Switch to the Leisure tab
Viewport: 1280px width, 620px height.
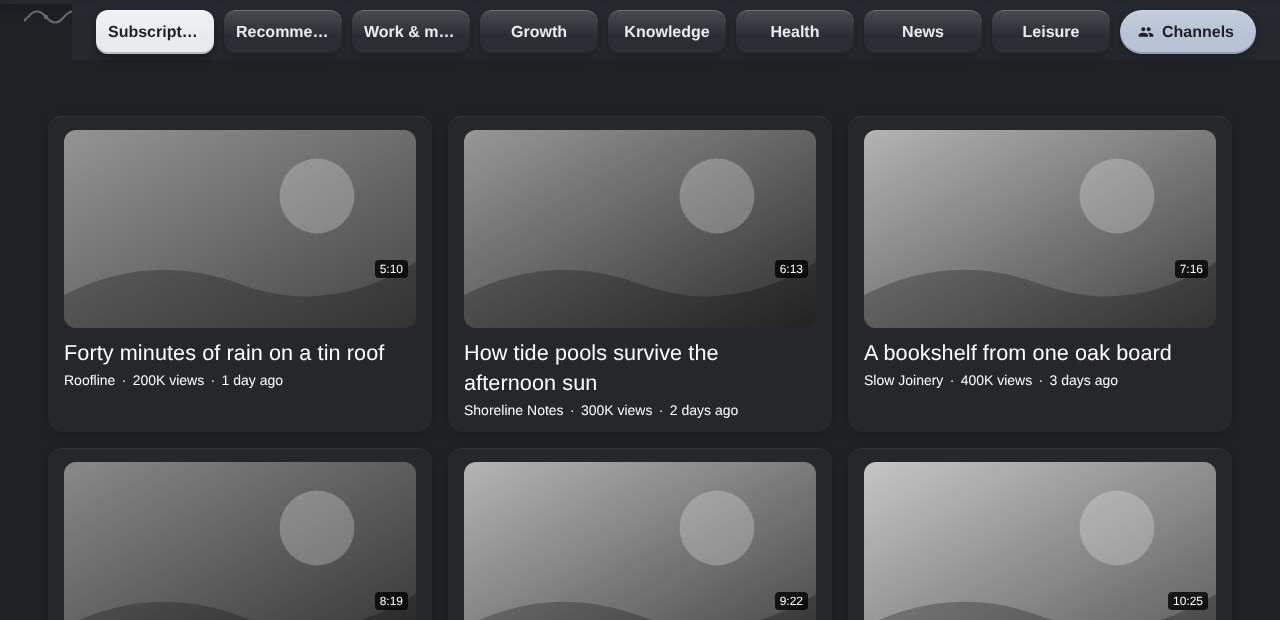point(1051,32)
